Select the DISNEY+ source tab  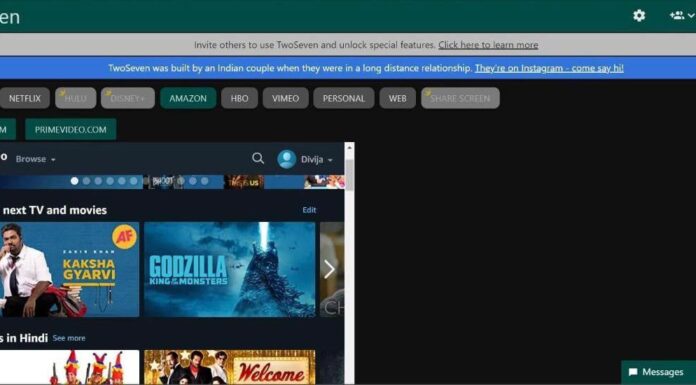pos(128,98)
